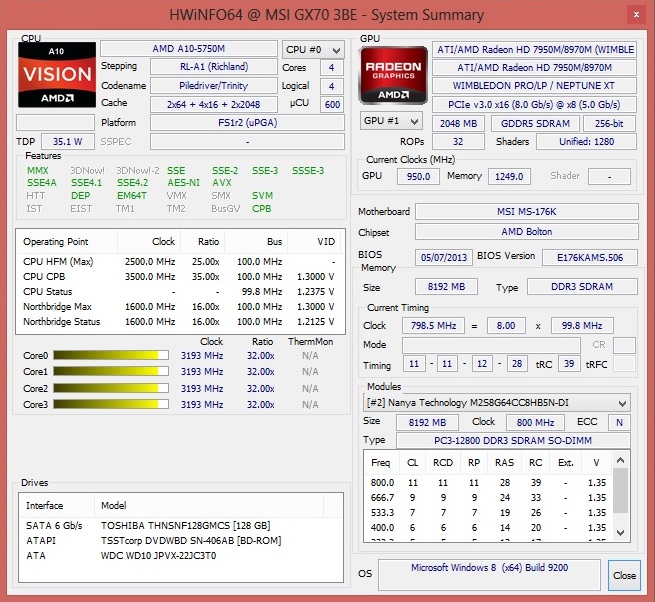Expand the Nanya Technology memory module dropdown
The image size is (655, 602).
pyautogui.click(x=497, y=403)
